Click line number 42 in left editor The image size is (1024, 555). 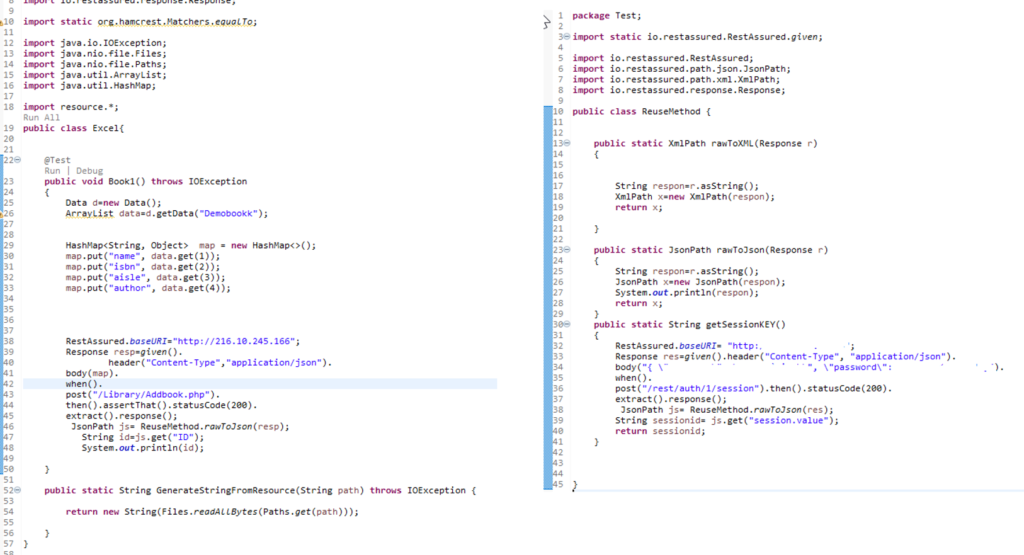point(8,384)
